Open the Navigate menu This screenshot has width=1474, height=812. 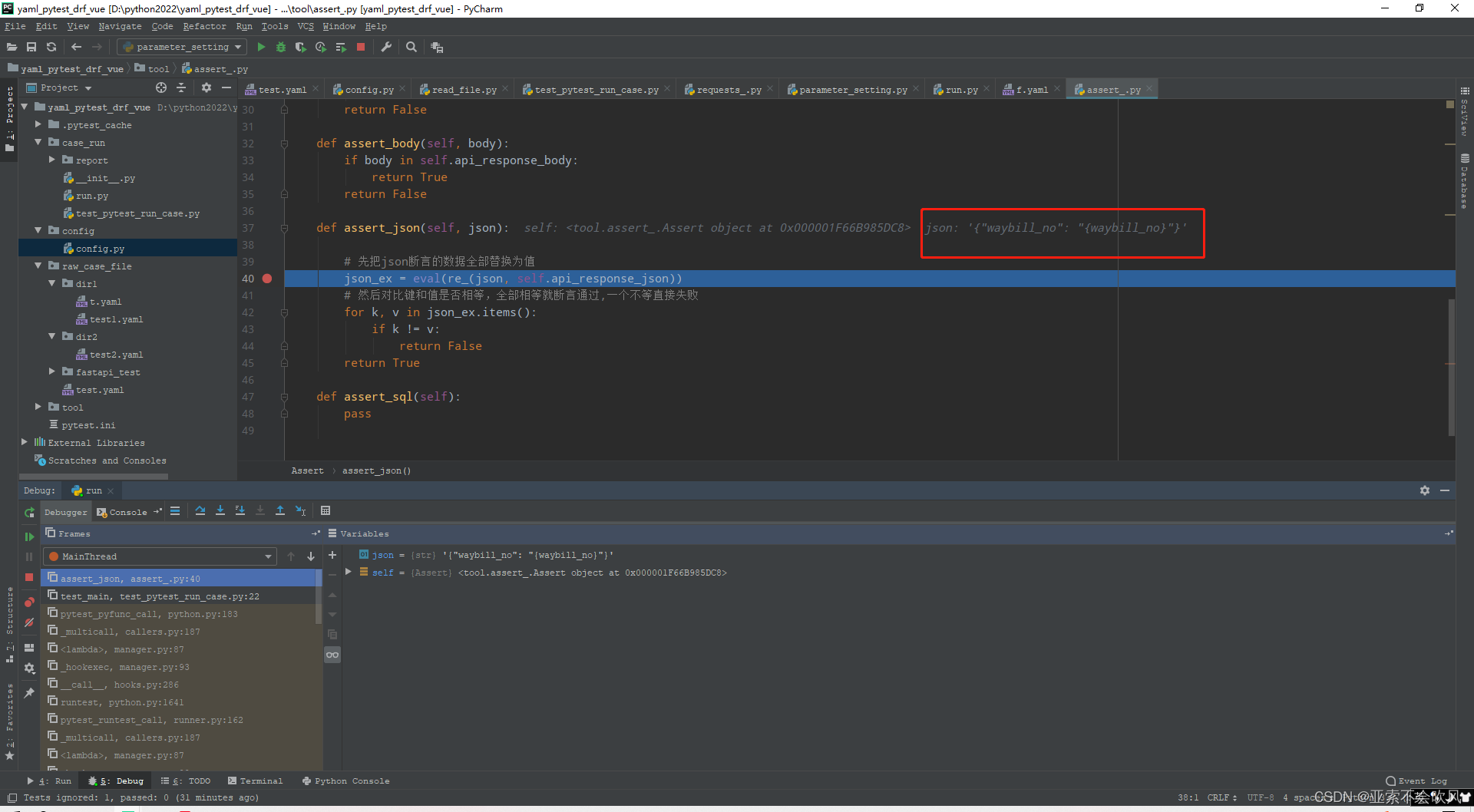(x=120, y=26)
